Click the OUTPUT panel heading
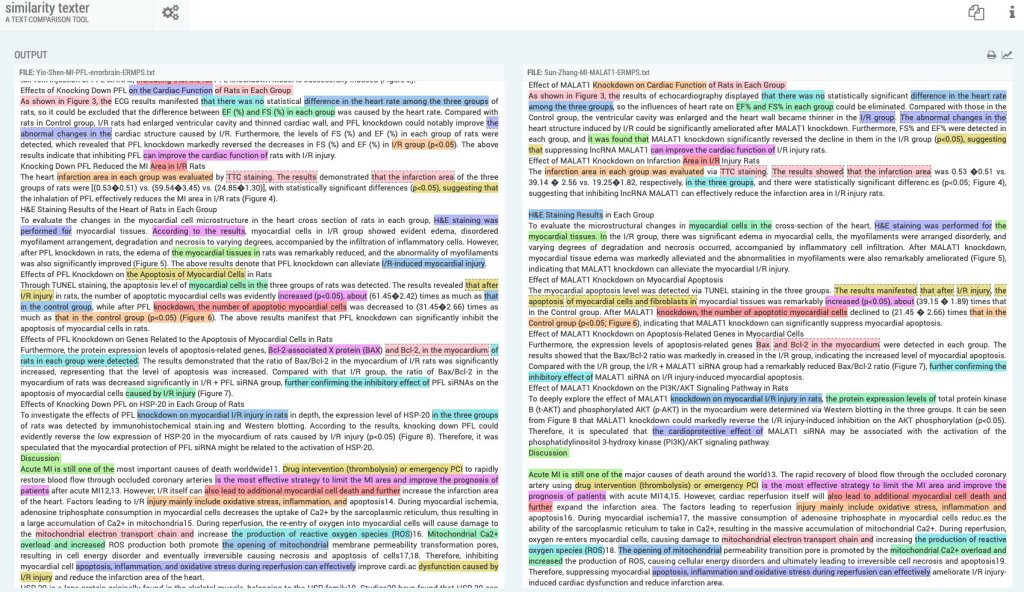The width and height of the screenshot is (1024, 592). click(x=32, y=55)
